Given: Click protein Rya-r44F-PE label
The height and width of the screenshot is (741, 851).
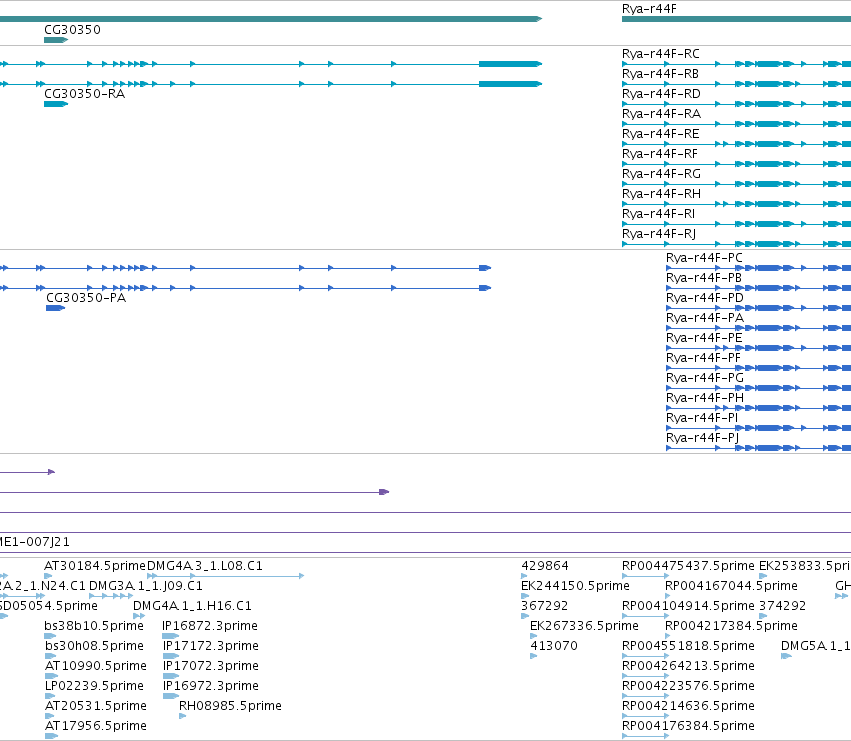Looking at the screenshot, I should coord(704,338).
